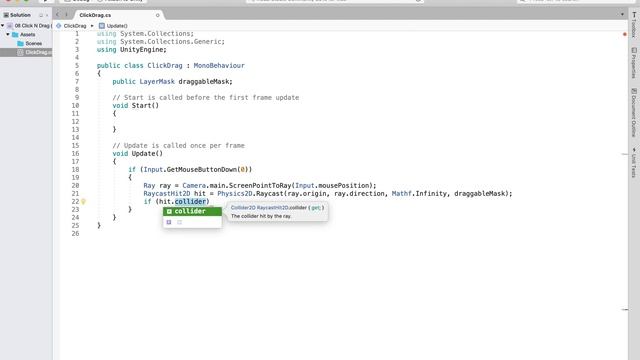Viewport: 640px width, 360px height.
Task: Click the auto-hide icon in the Solution pad header
Action: tap(41, 15)
